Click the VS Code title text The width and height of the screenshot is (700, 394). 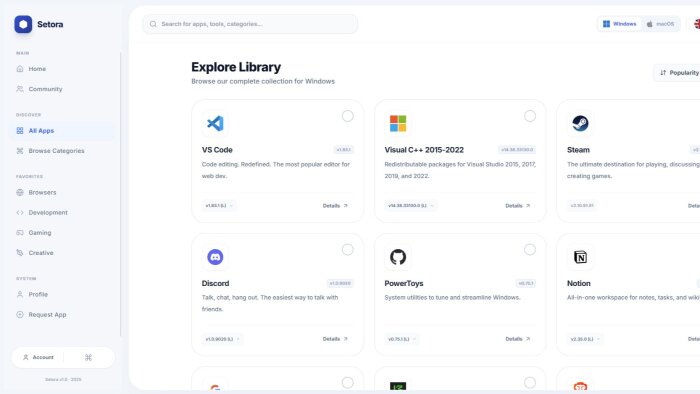[217, 150]
